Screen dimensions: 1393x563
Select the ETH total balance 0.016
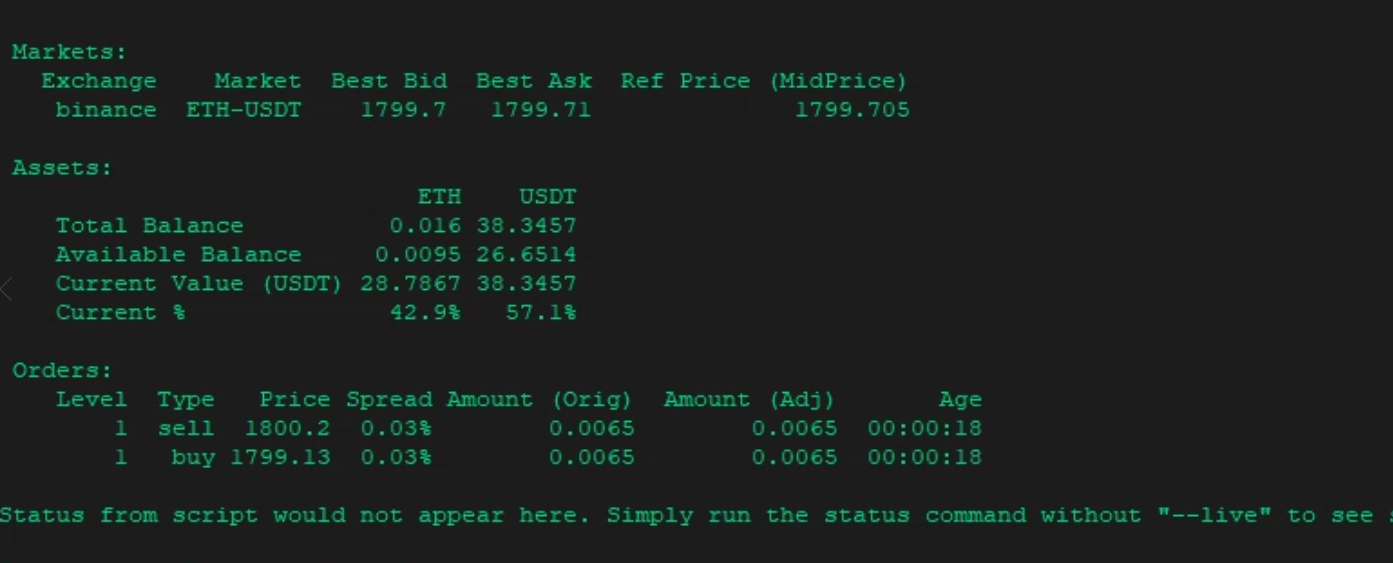click(x=425, y=226)
